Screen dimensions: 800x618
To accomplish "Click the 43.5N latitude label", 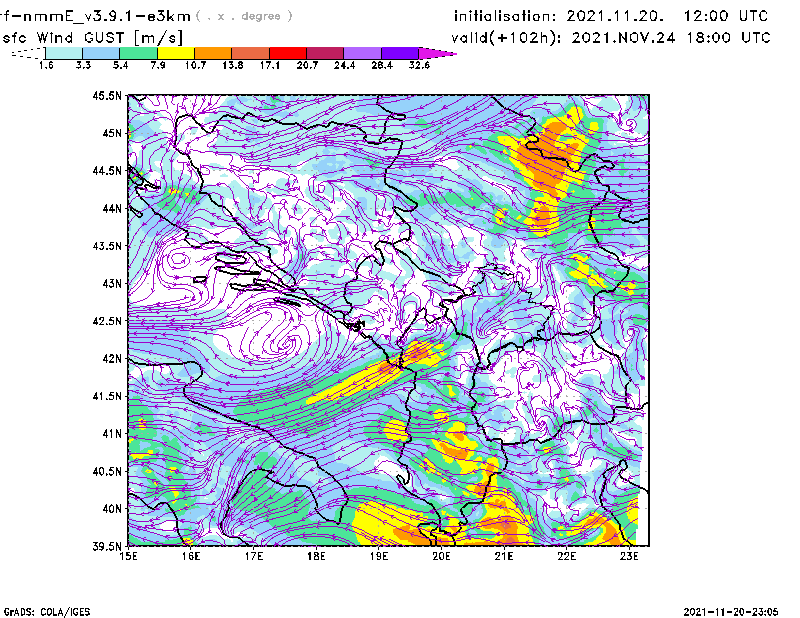I will (x=107, y=246).
